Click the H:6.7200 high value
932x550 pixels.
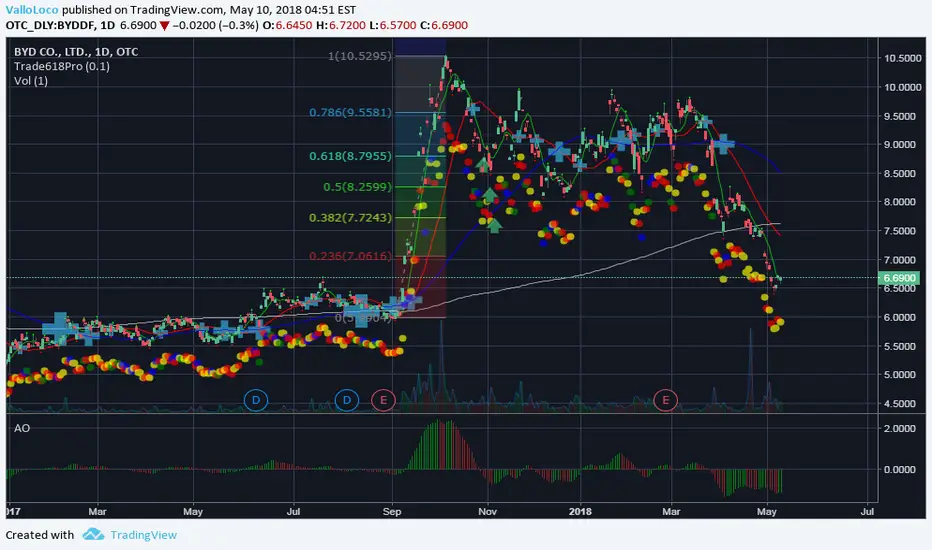pyautogui.click(x=341, y=26)
